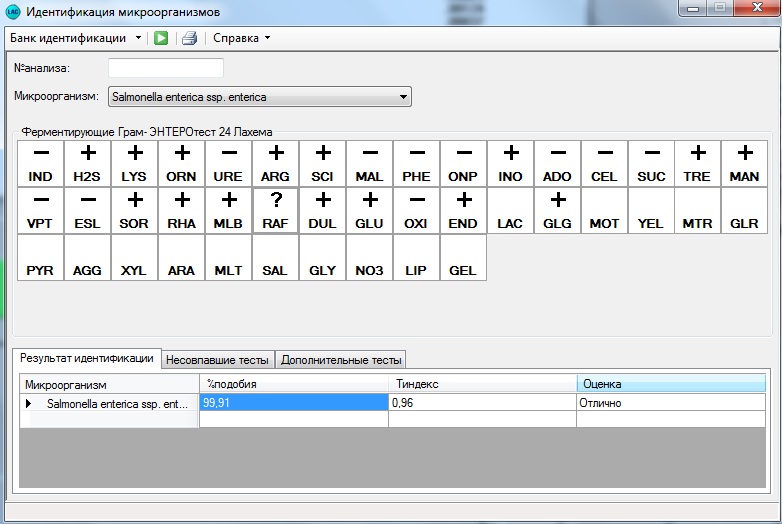This screenshot has width=782, height=524.
Task: Click the app icon in title bar
Action: pos(12,12)
